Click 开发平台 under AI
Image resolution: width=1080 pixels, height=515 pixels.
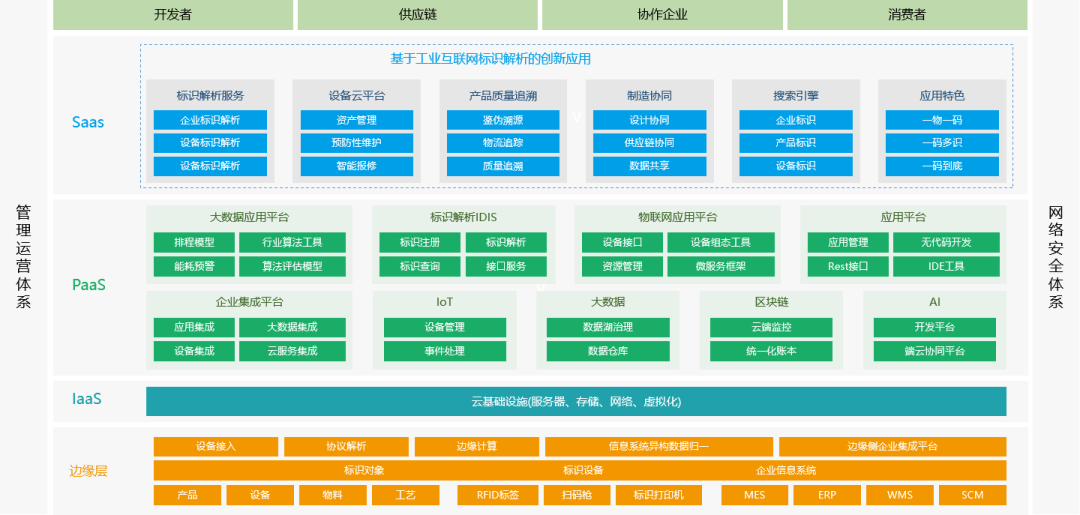tap(935, 327)
